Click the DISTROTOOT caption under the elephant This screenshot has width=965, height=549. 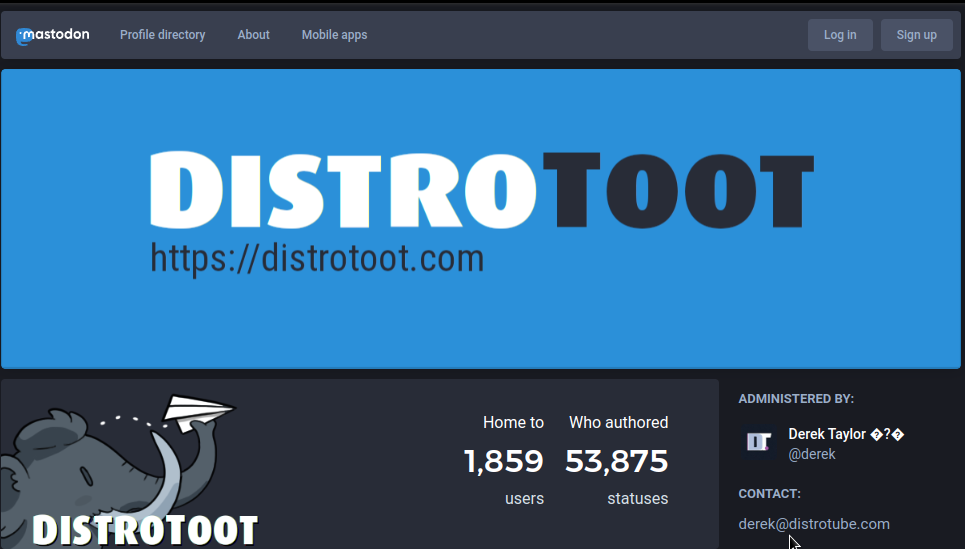point(145,530)
